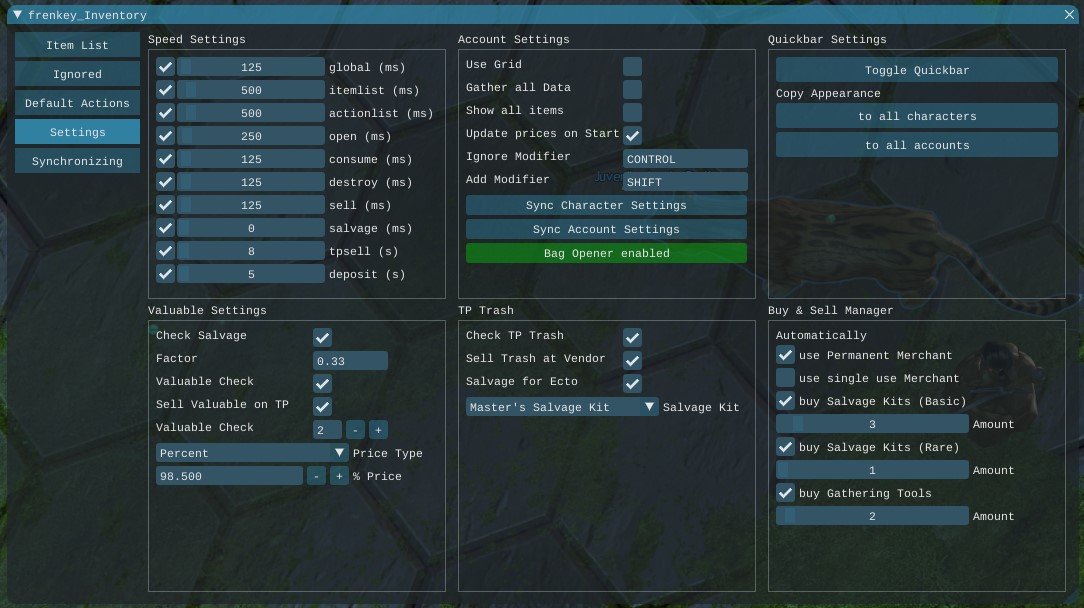The image size is (1084, 608).
Task: Click minus button next to Valuable Check value
Action: tap(356, 430)
